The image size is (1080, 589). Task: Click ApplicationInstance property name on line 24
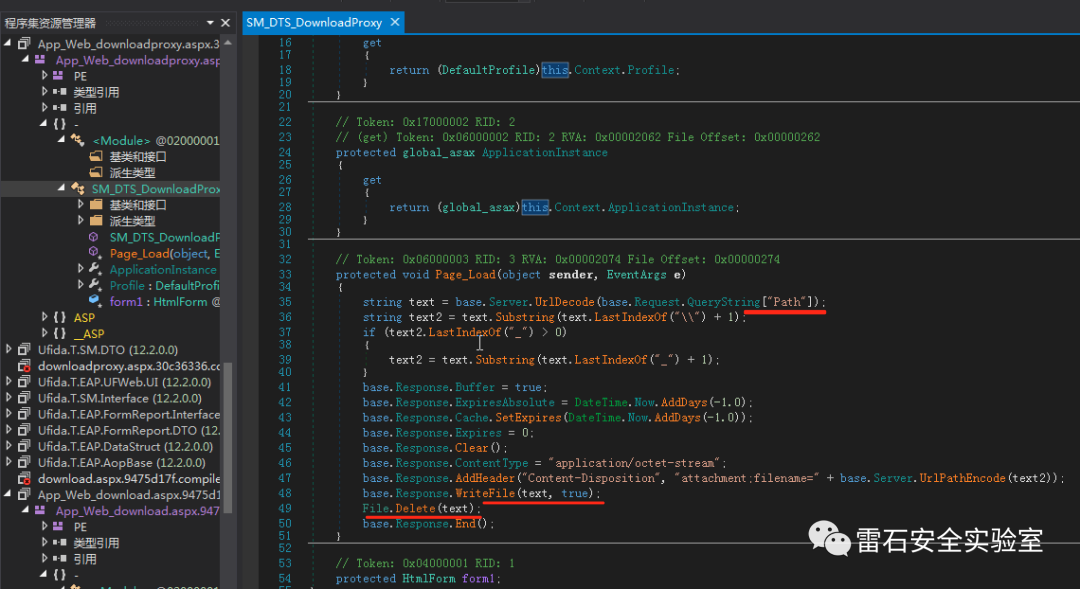[x=544, y=152]
